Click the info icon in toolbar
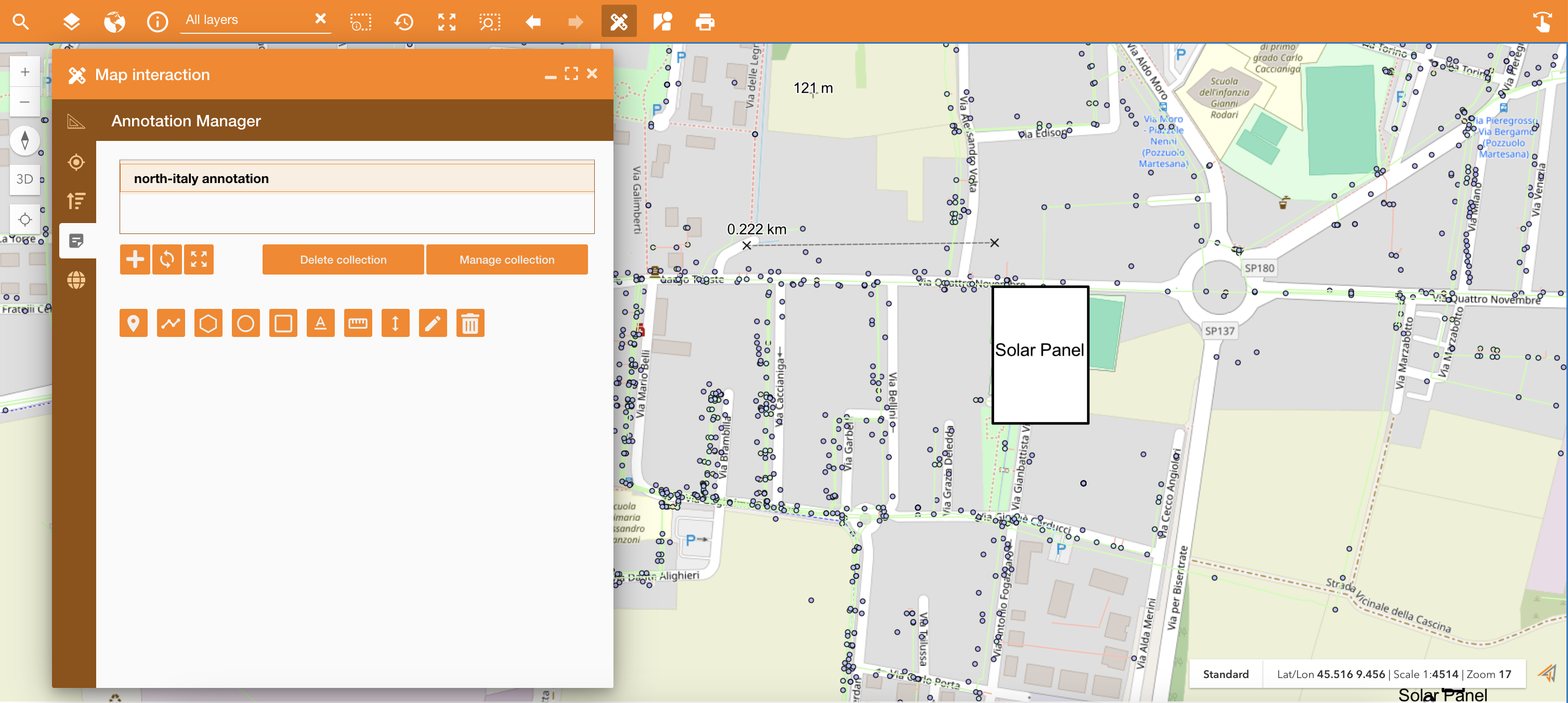The image size is (1568, 703). point(157,22)
